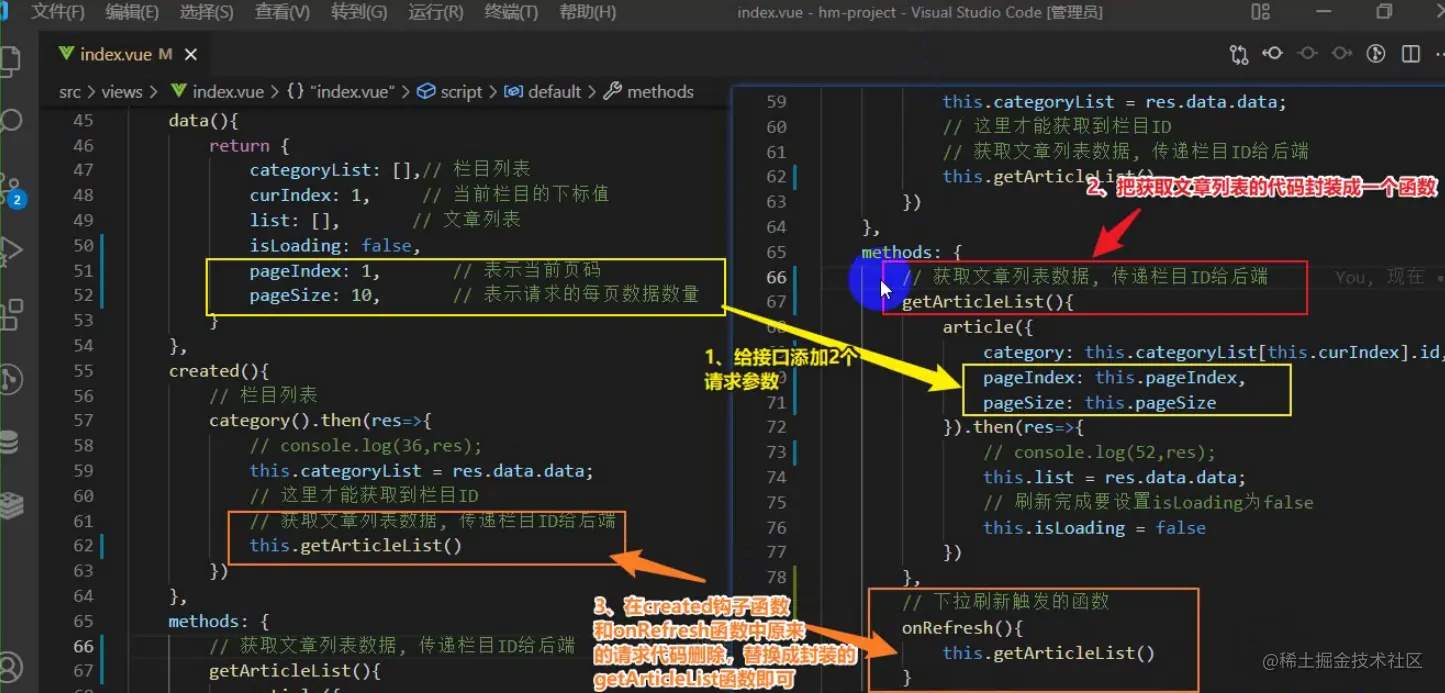
Task: Restore down the VS Code window
Action: pos(1384,12)
